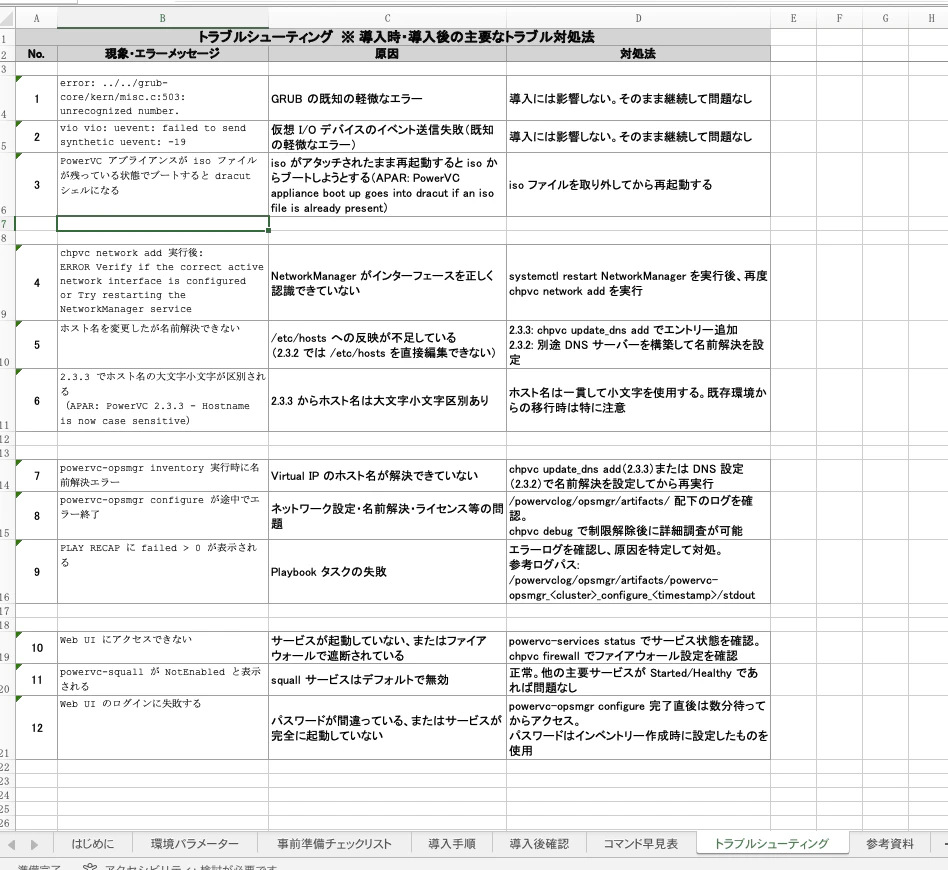The width and height of the screenshot is (948, 870).
Task: Select the squall サービスはデフォルトで無効 cell
Action: [388, 680]
